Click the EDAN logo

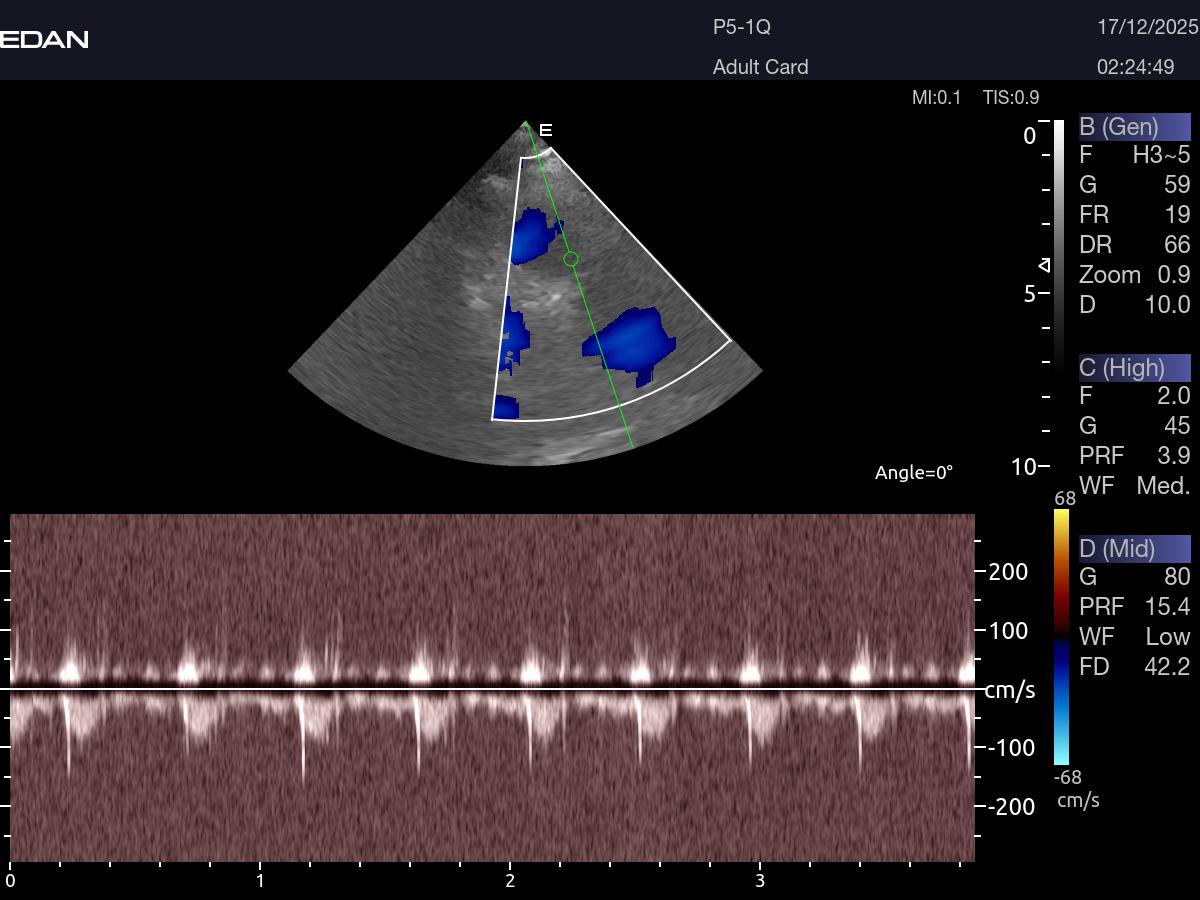pos(44,39)
